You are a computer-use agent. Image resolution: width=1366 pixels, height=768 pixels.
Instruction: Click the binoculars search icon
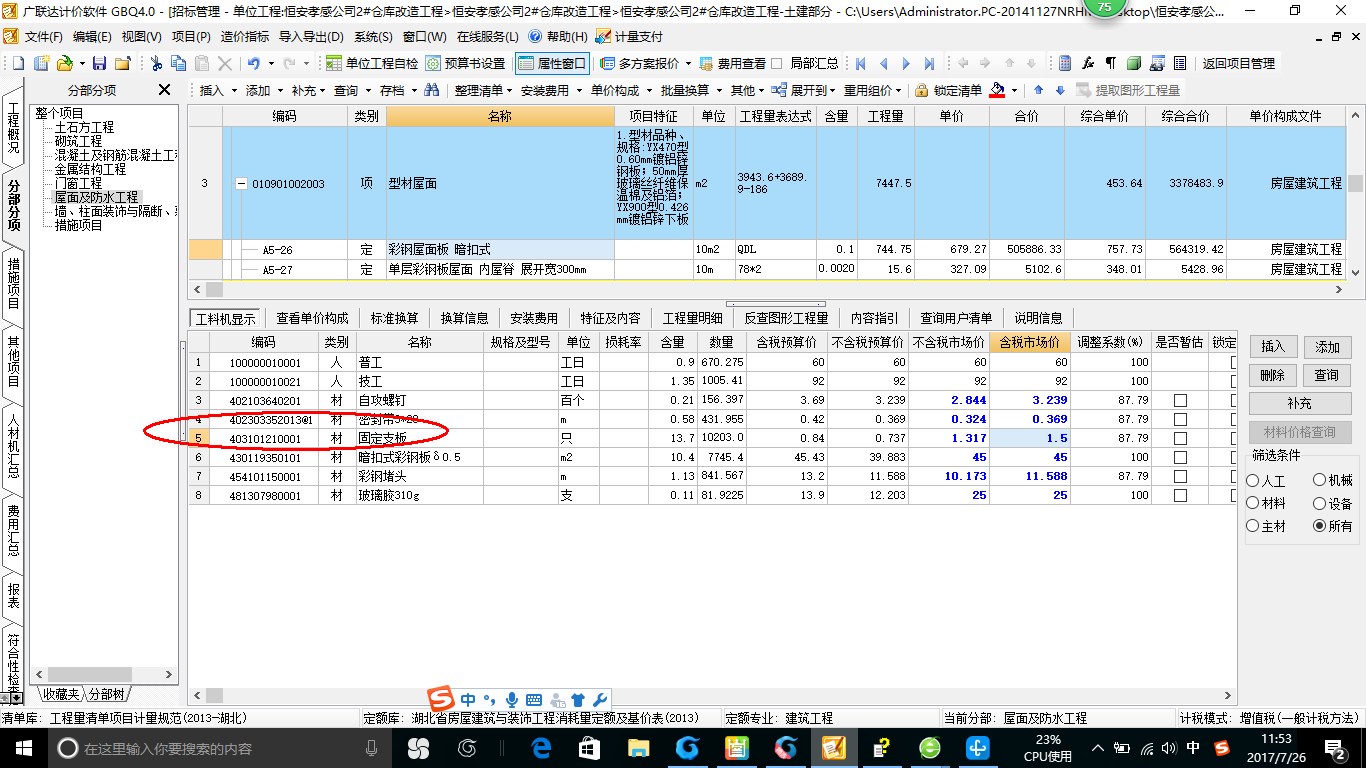(x=432, y=90)
